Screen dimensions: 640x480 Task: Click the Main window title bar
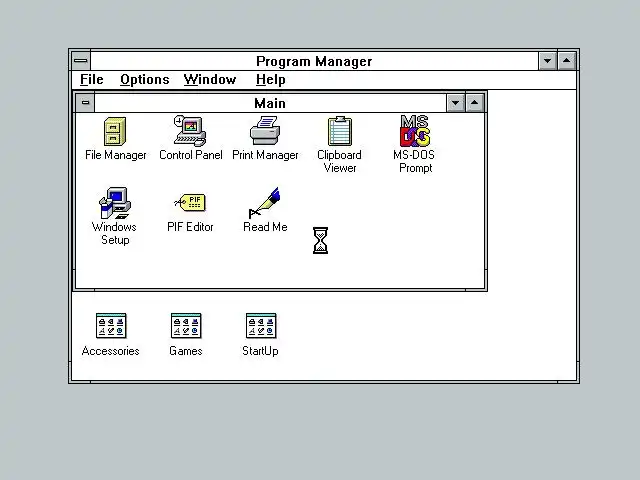pos(270,103)
